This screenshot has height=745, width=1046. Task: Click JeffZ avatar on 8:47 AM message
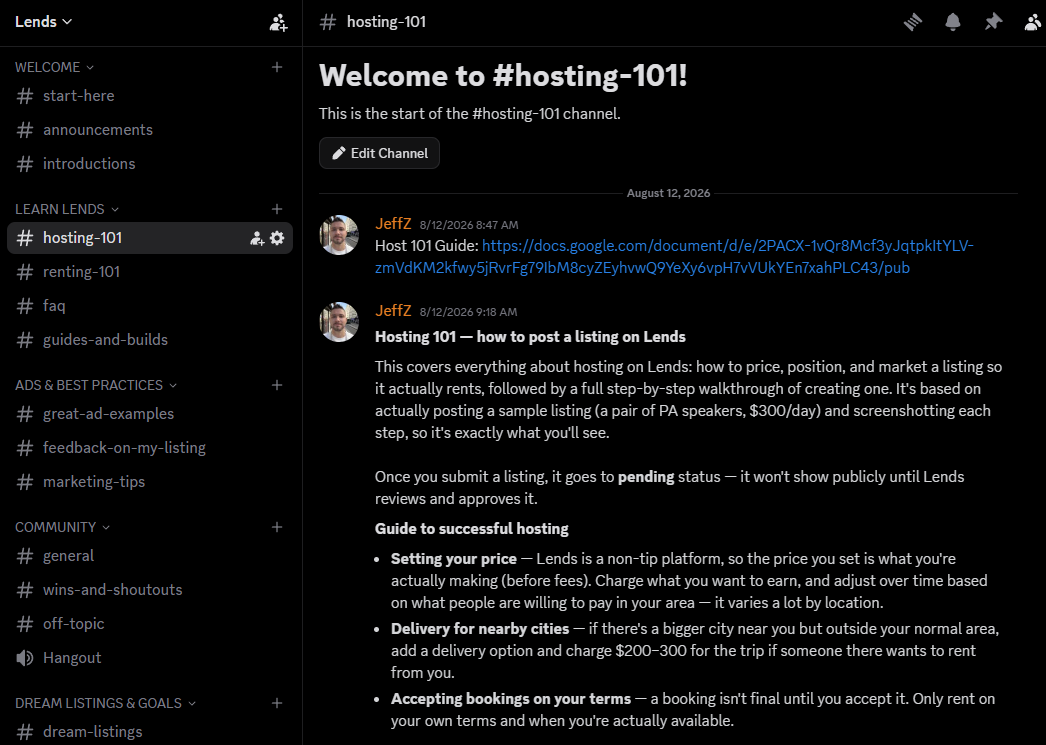339,235
